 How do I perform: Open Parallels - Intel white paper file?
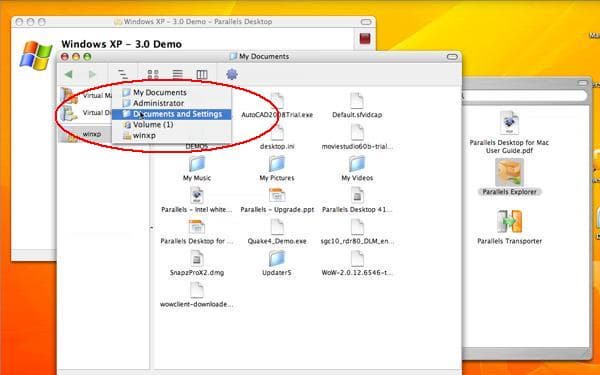pos(197,196)
